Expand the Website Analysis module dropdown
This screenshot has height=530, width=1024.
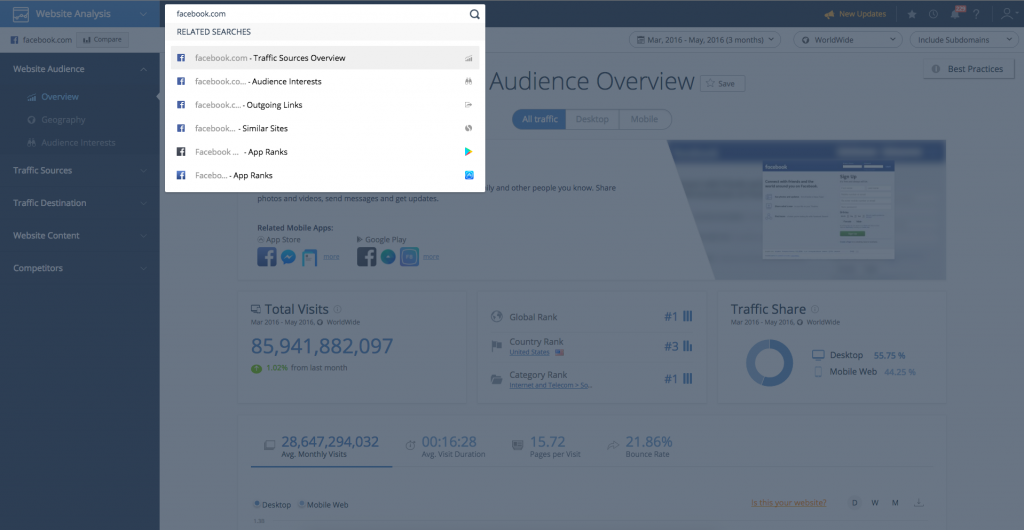(142, 14)
